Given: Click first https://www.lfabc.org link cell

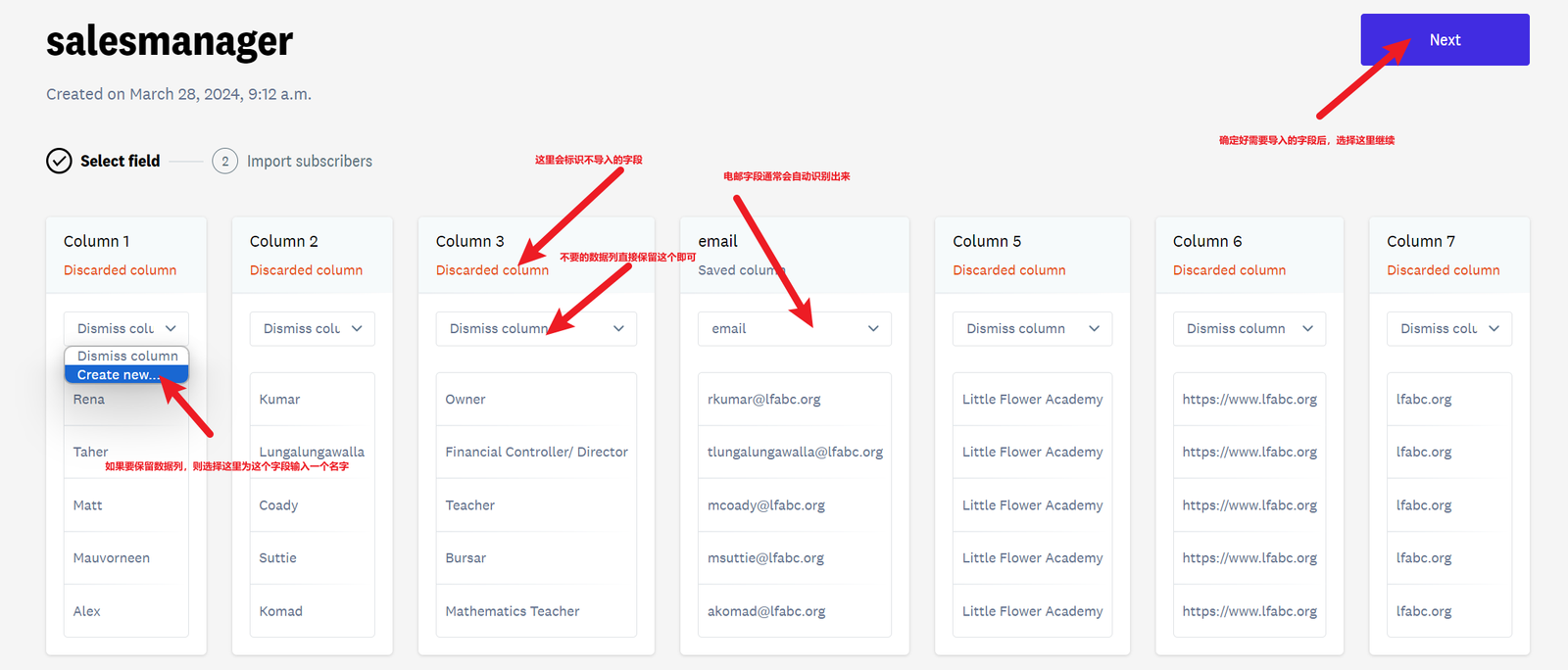Looking at the screenshot, I should coord(1249,400).
